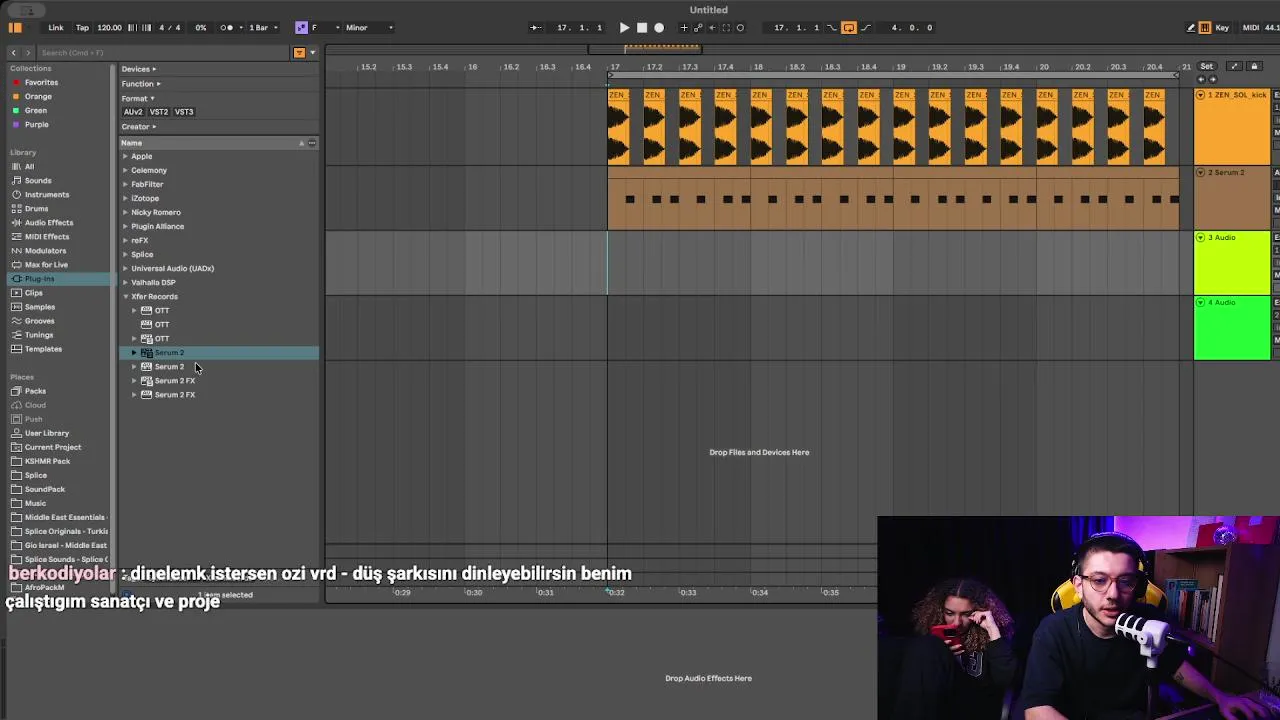Select the Purple collection
Screen dimensions: 1280x720
(x=36, y=124)
